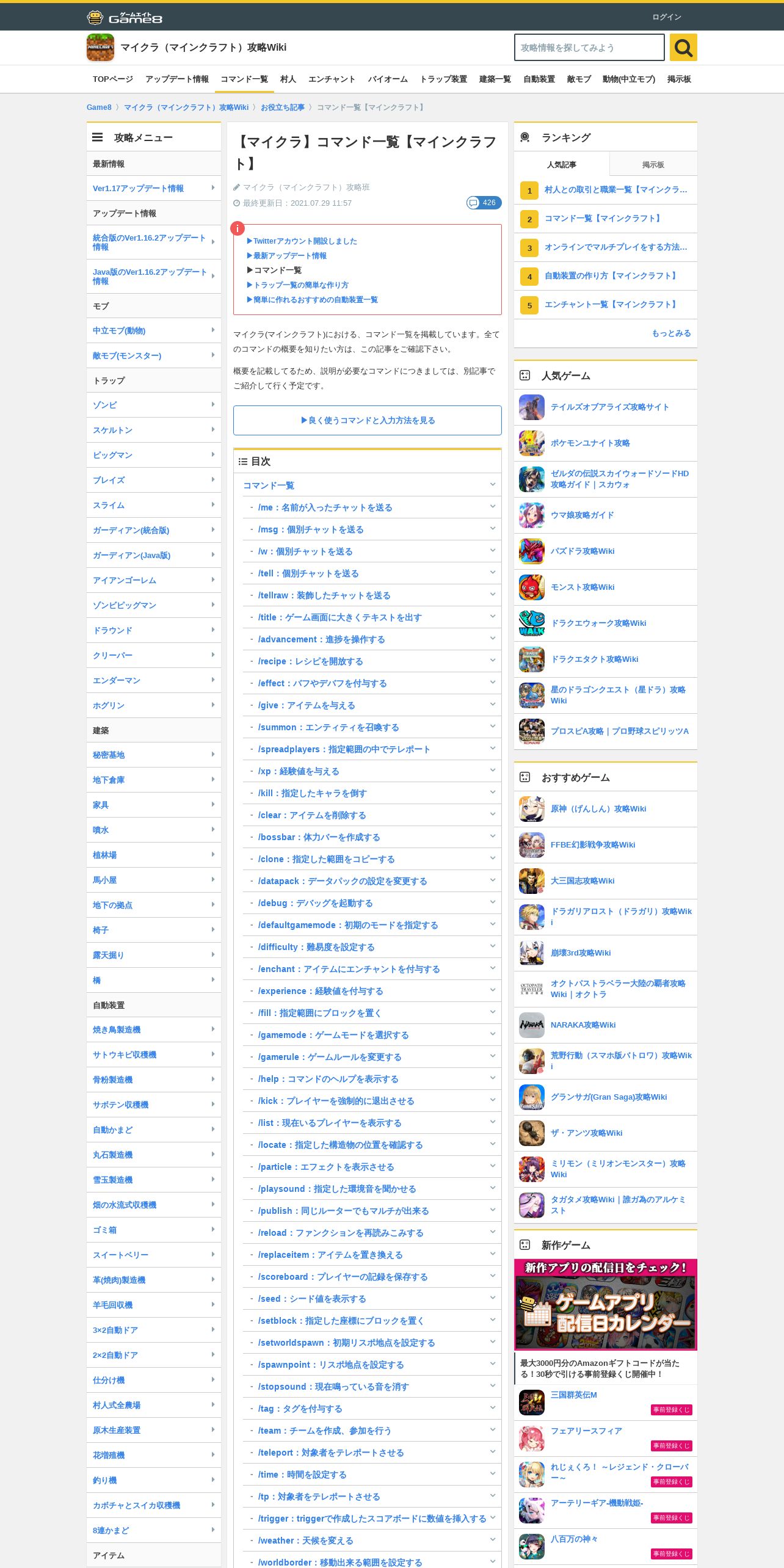Open the 掲示板 nav menu item

point(679,79)
